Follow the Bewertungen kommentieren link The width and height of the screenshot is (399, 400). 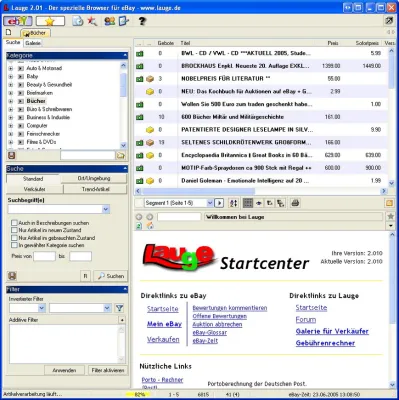(x=230, y=308)
